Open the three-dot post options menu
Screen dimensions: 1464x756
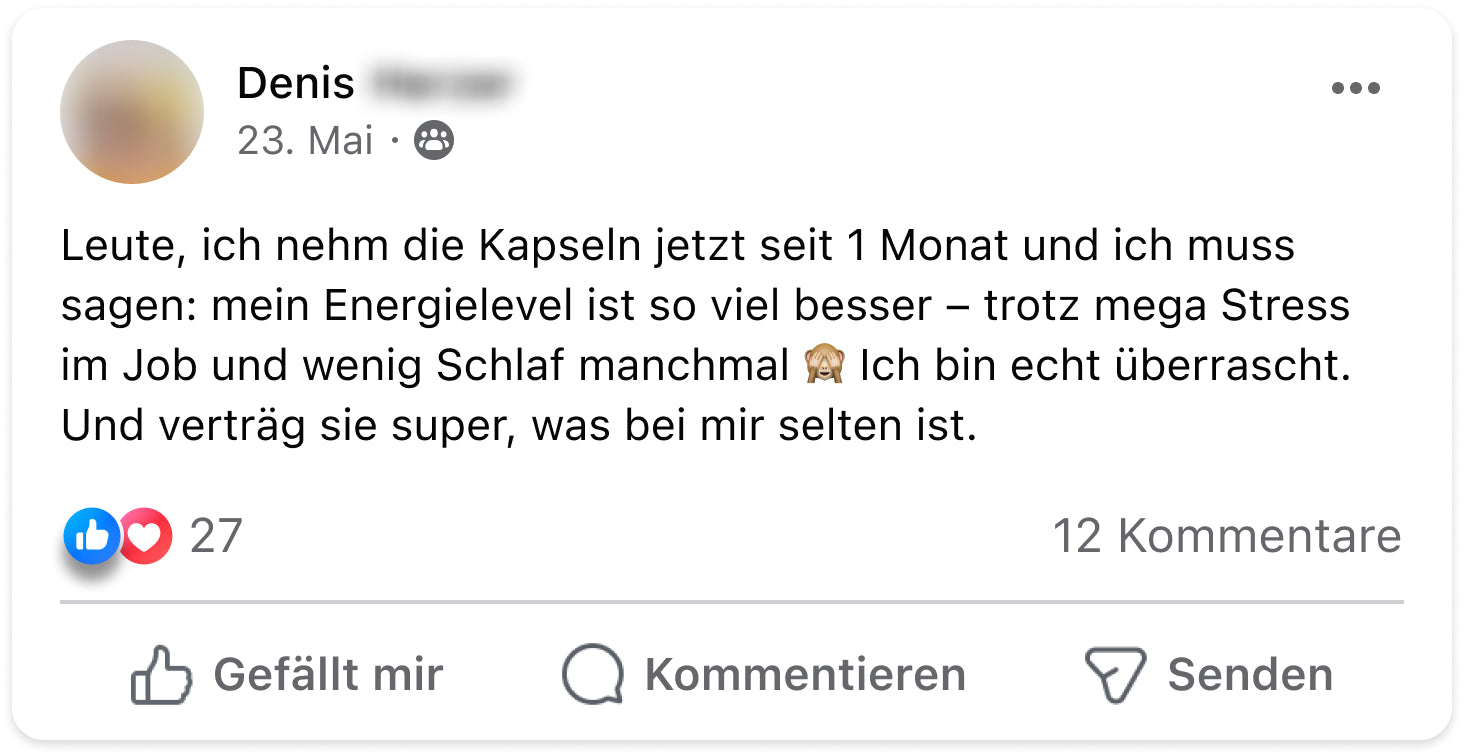coord(1355,89)
